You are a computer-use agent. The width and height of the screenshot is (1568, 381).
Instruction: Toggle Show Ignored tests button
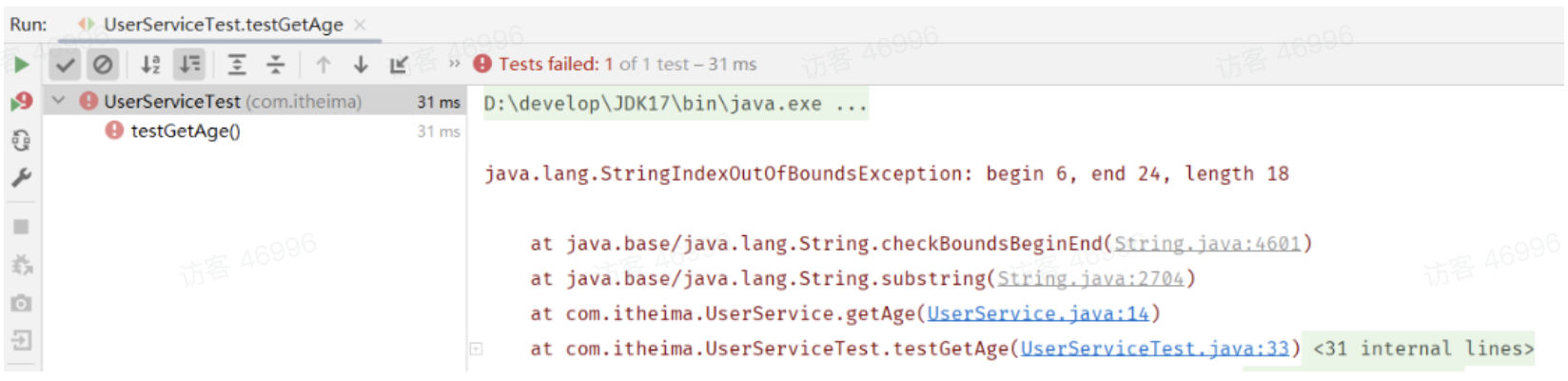click(103, 65)
